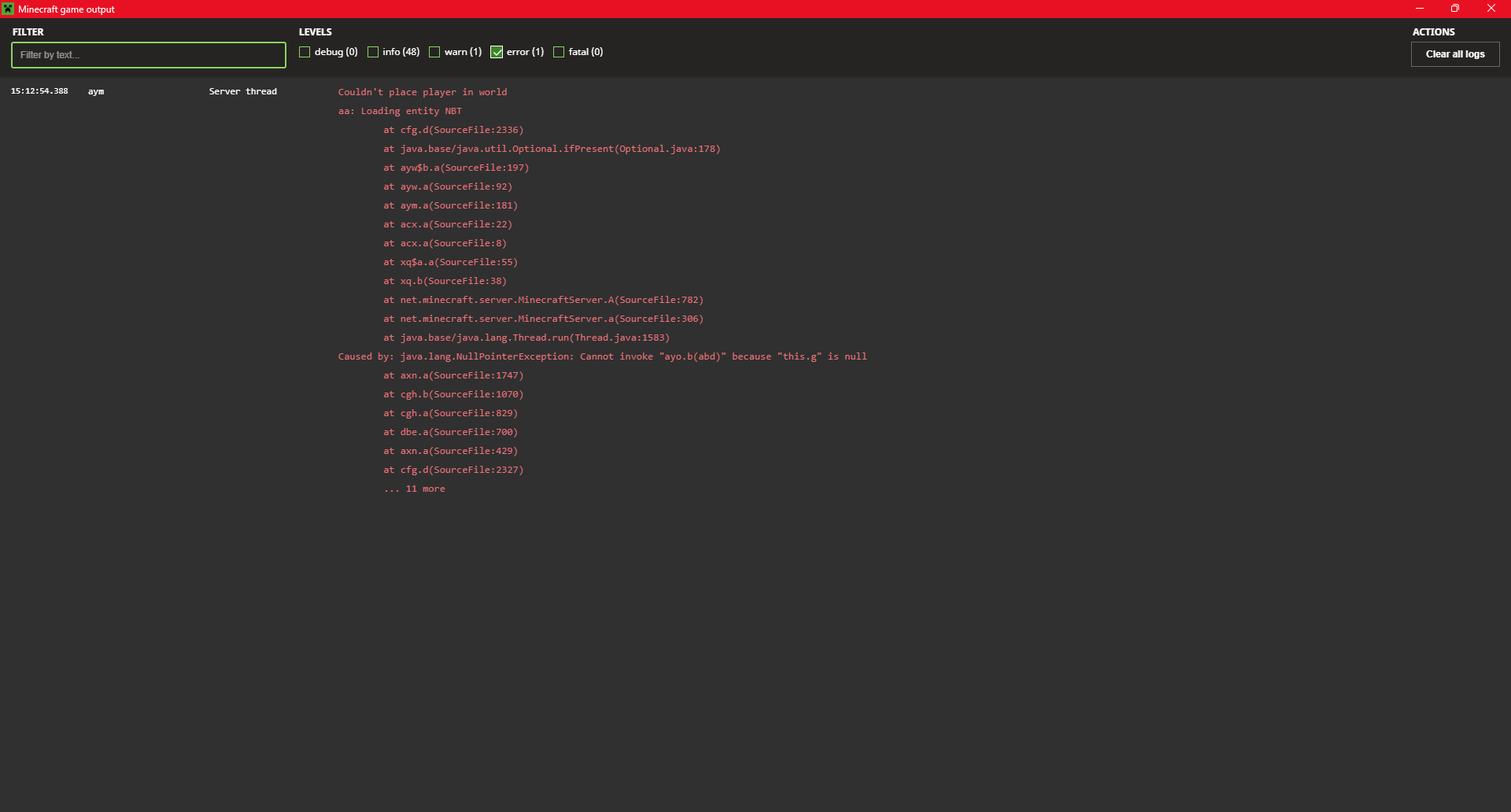
Task: Restore down the game output window
Action: click(x=1455, y=9)
